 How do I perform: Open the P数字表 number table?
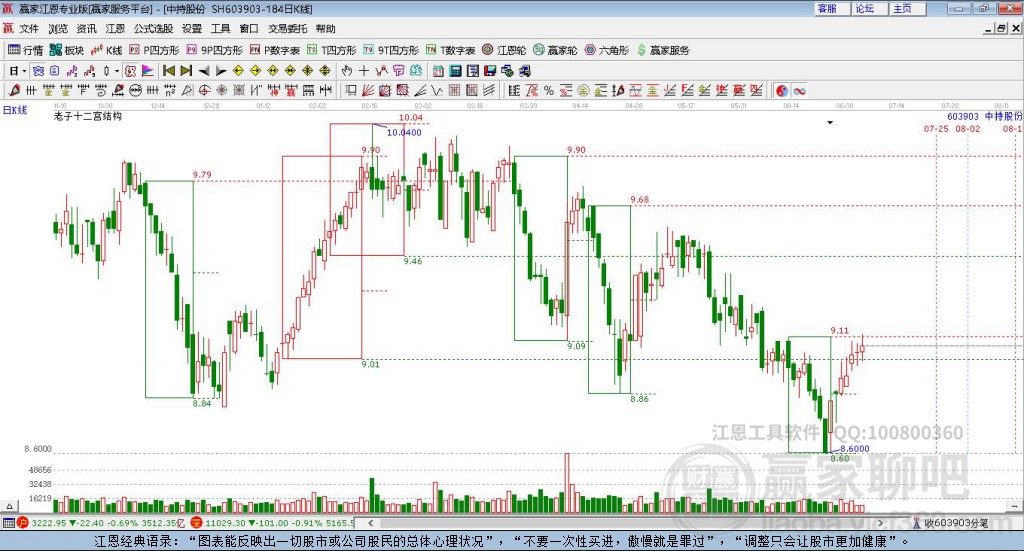point(275,50)
